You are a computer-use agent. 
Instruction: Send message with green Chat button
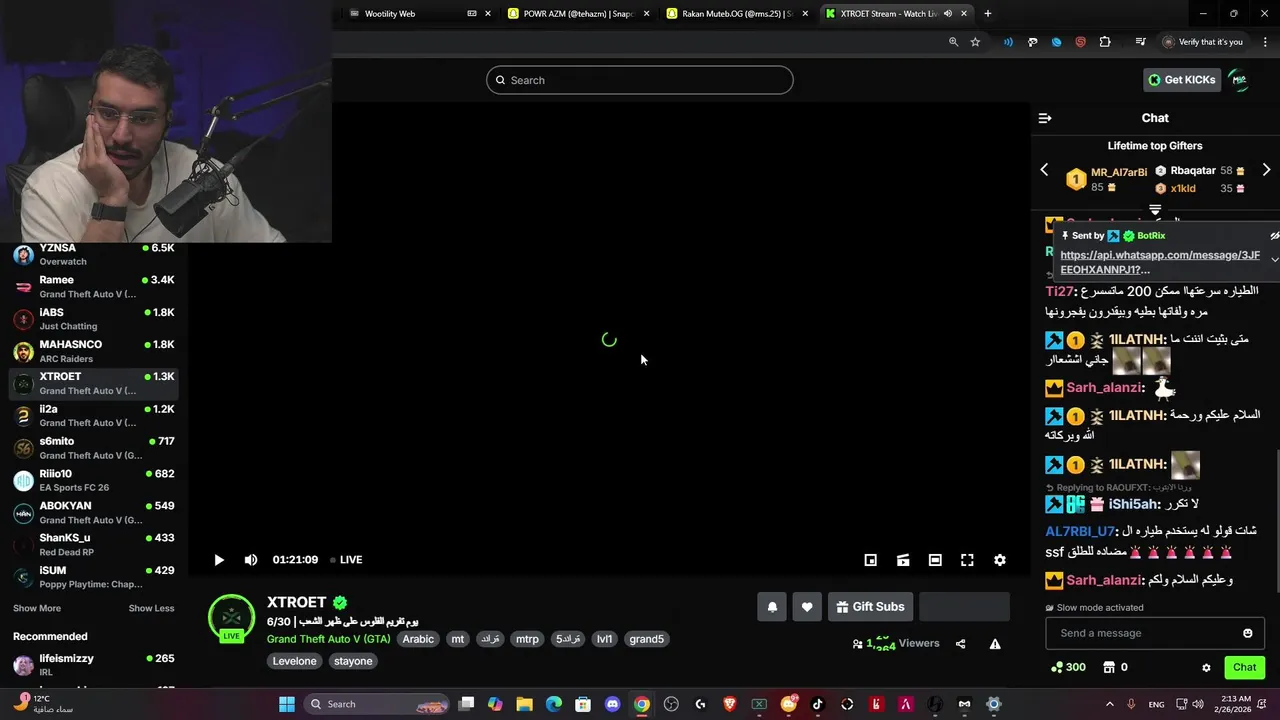[1244, 667]
